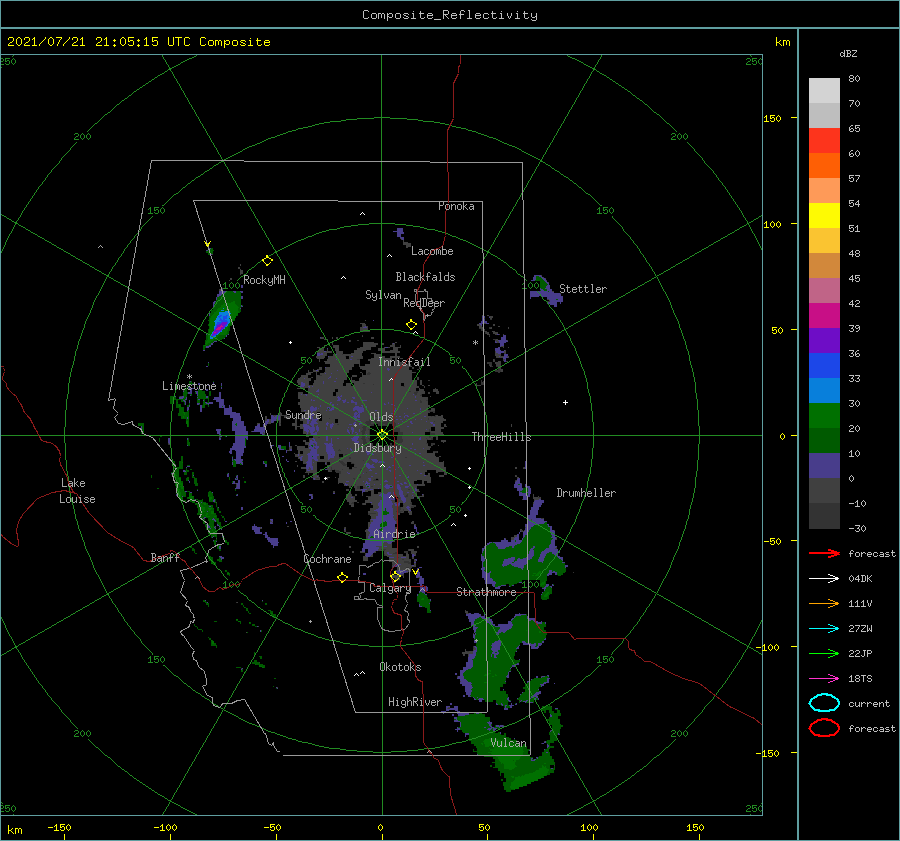Click the large green echo region west of Drumheller
This screenshot has height=841, width=900.
pos(522,557)
